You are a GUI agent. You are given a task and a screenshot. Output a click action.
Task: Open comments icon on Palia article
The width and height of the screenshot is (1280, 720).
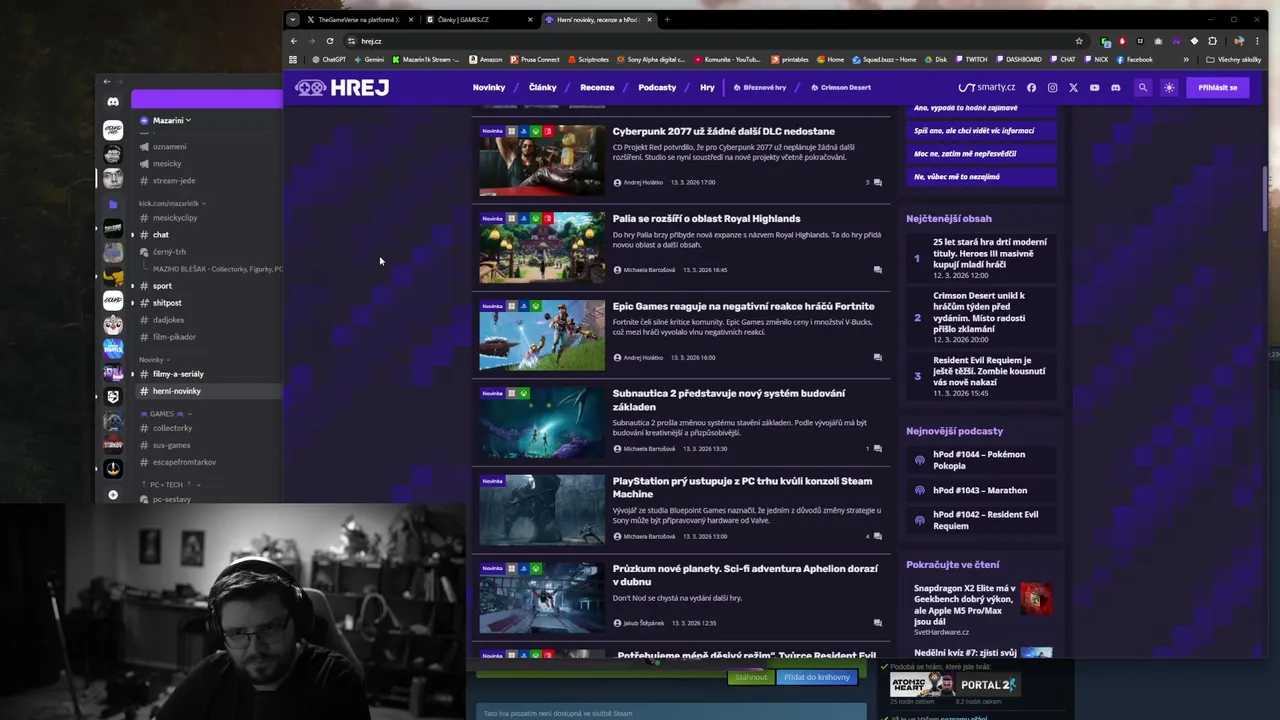(877, 270)
